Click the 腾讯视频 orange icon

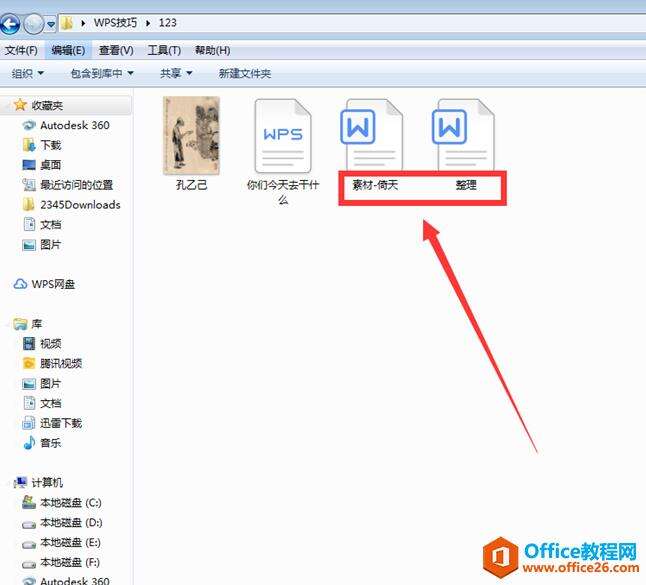click(x=29, y=363)
